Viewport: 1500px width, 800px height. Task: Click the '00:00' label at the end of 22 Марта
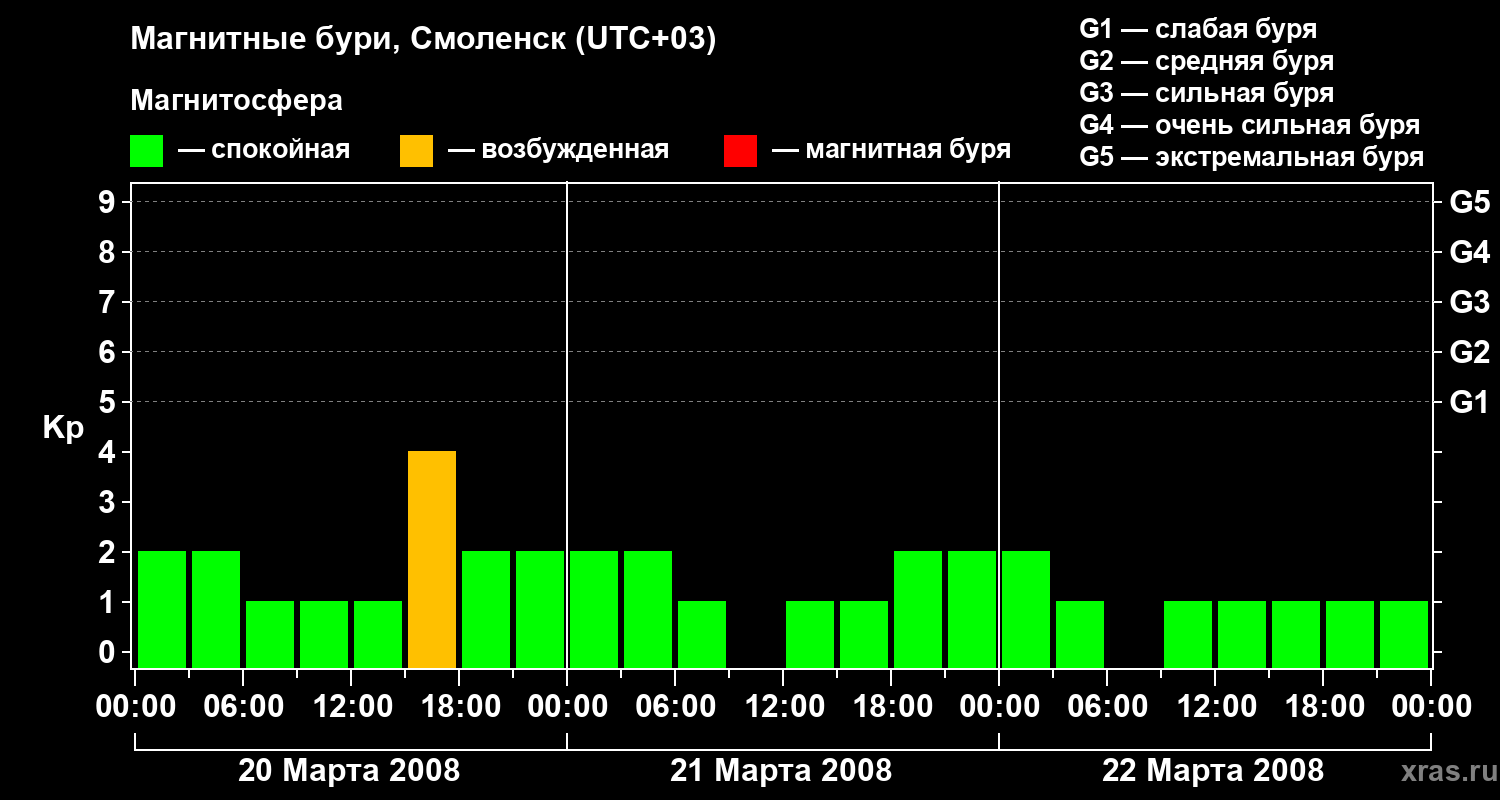(1431, 707)
